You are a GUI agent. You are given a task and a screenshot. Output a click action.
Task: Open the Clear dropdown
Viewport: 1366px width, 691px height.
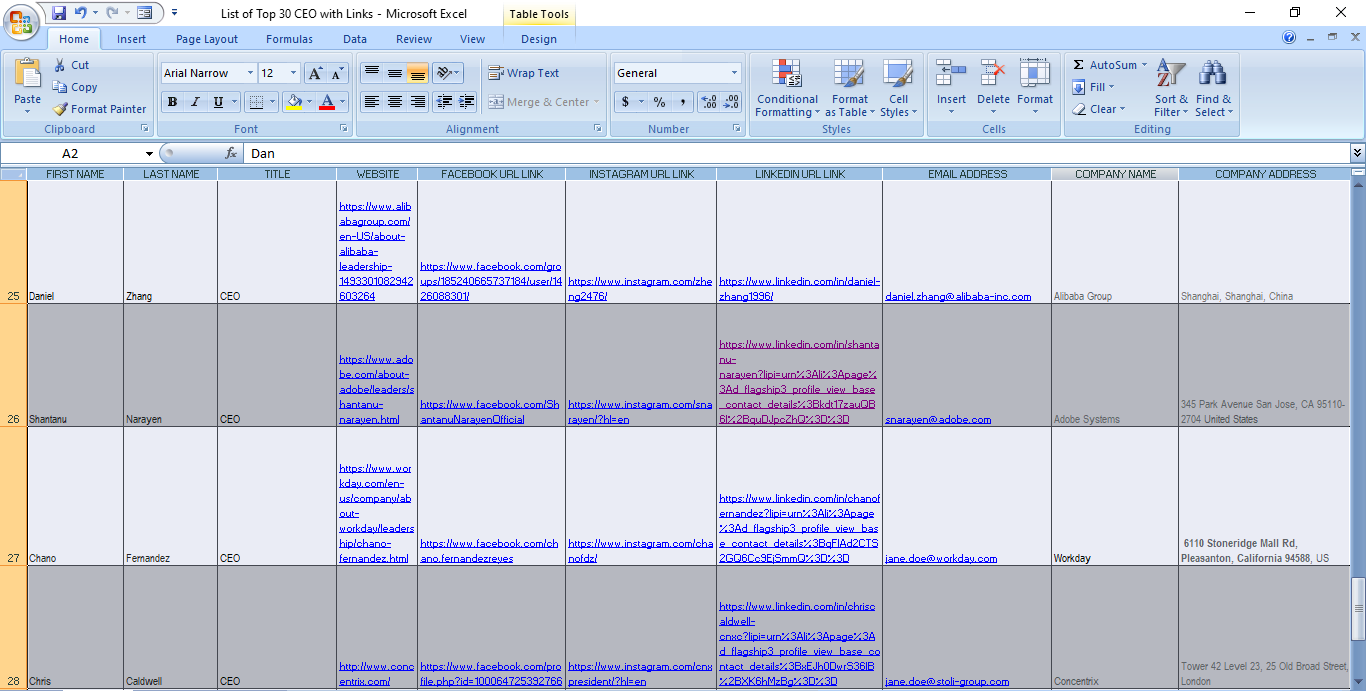pyautogui.click(x=1123, y=109)
